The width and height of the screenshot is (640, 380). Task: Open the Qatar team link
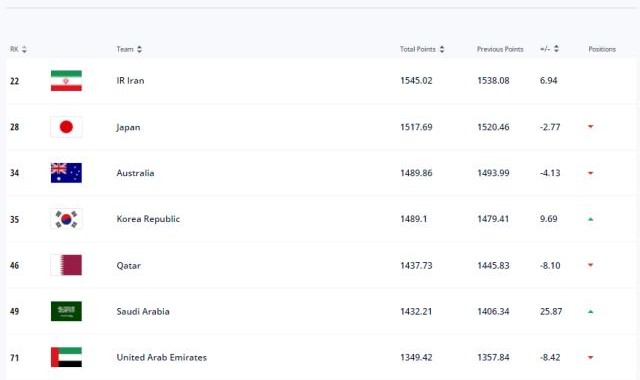[129, 266]
